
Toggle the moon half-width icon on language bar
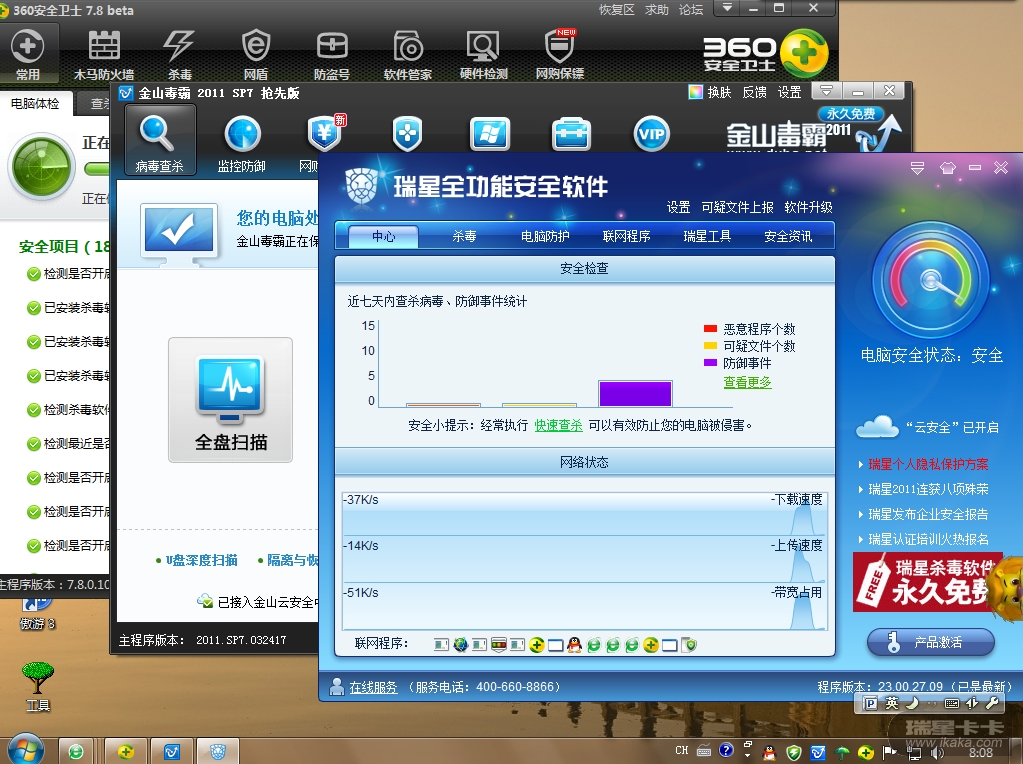[x=912, y=703]
